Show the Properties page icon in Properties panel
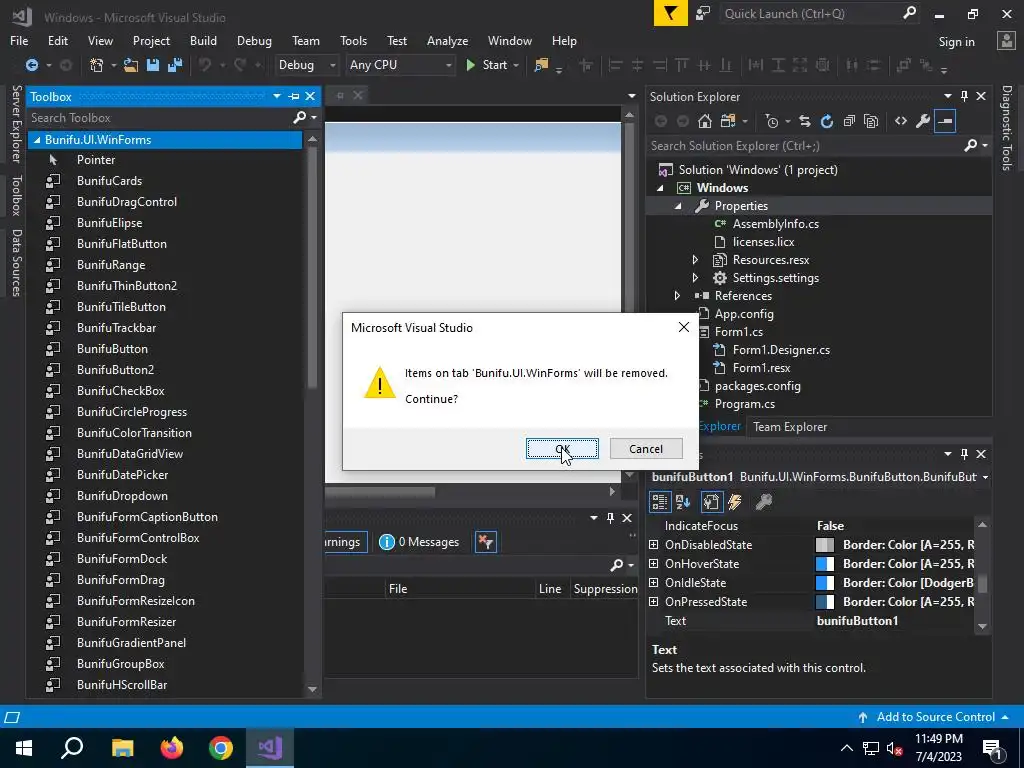1024x768 pixels. point(711,502)
